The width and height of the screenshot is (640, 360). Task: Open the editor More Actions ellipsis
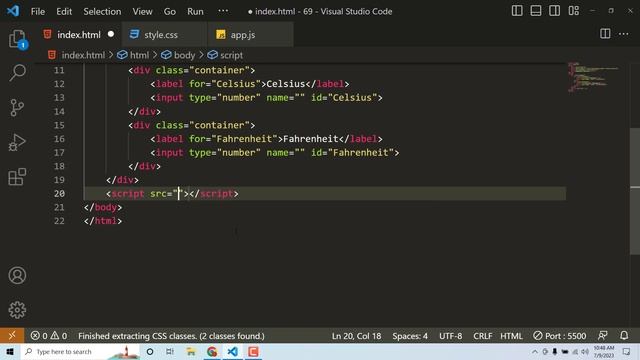pyautogui.click(x=624, y=34)
